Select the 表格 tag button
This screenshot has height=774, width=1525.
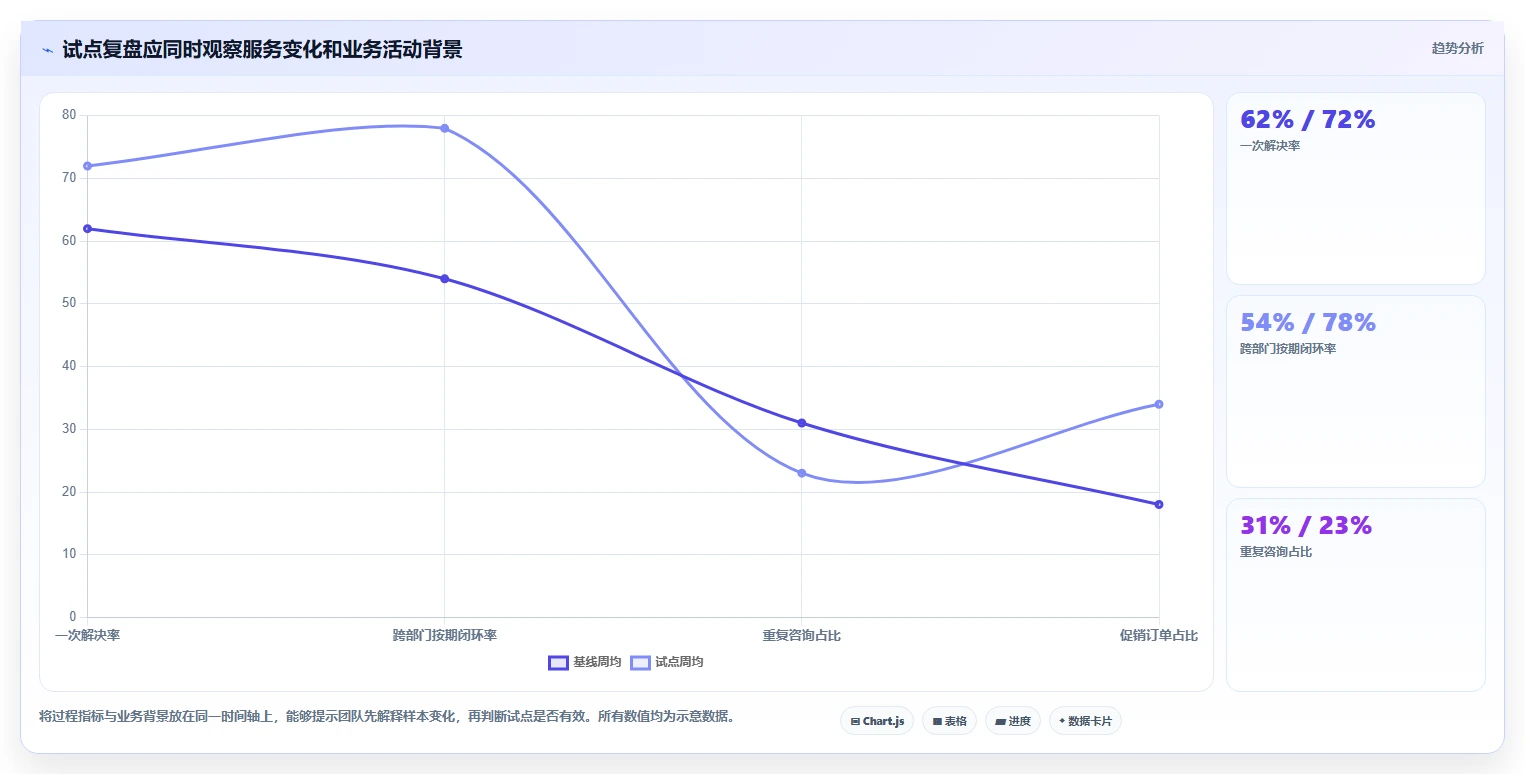[949, 721]
